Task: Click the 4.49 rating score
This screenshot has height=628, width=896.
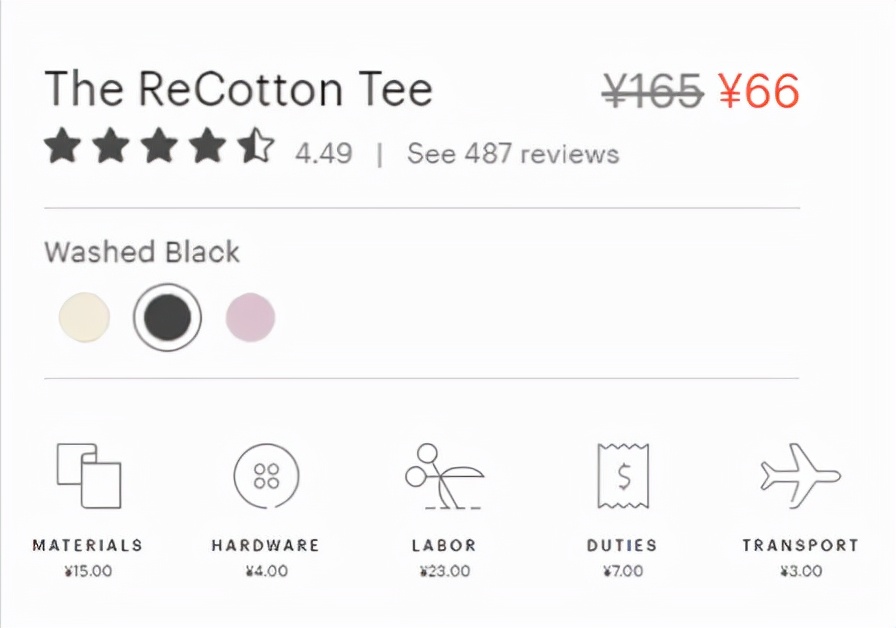Action: click(x=323, y=154)
